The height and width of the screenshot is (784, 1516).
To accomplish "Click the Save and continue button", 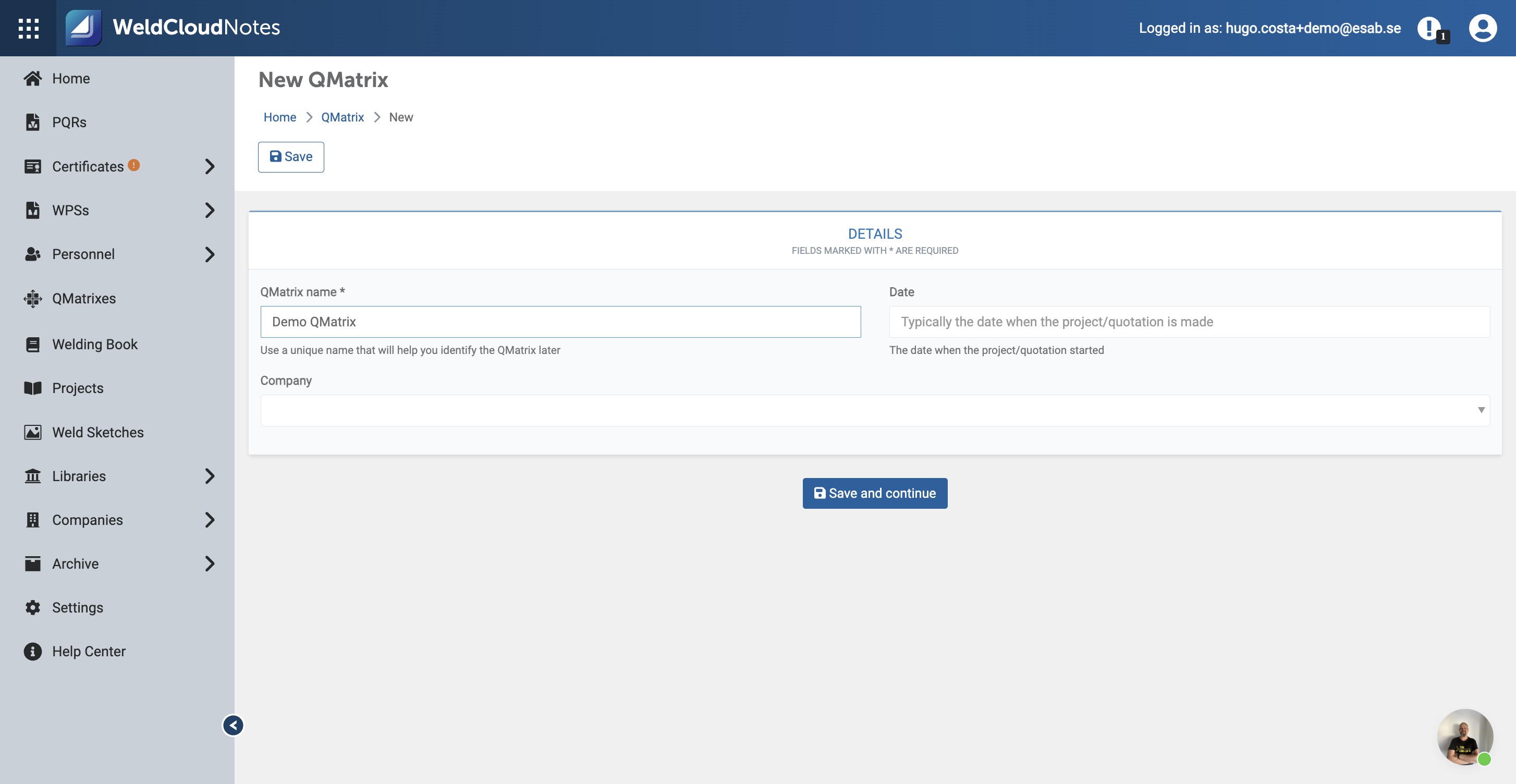I will coord(875,493).
